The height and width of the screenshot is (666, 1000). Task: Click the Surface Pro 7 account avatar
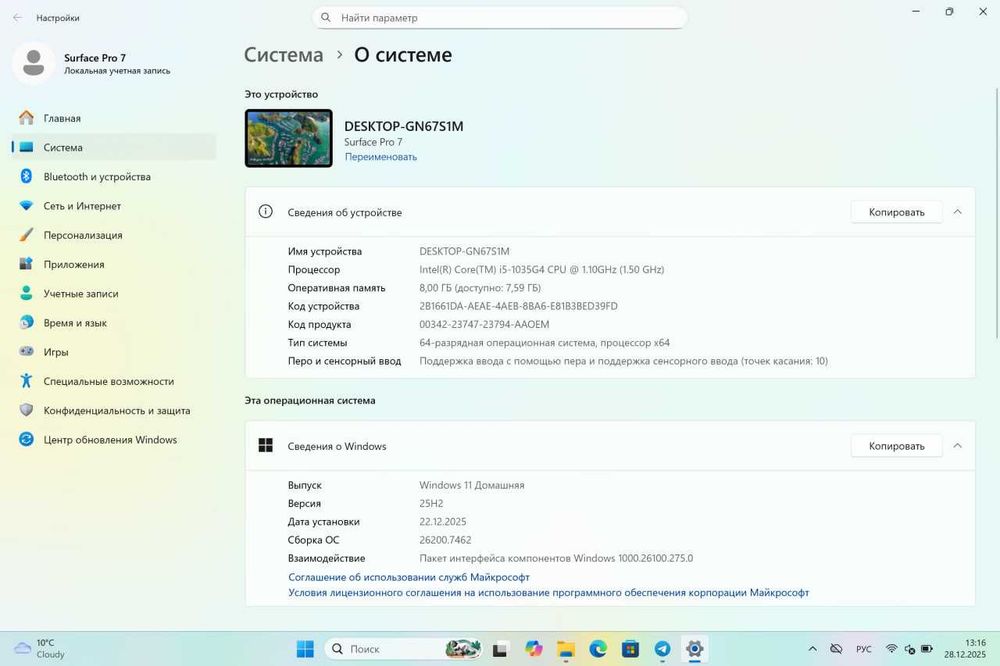(x=33, y=63)
